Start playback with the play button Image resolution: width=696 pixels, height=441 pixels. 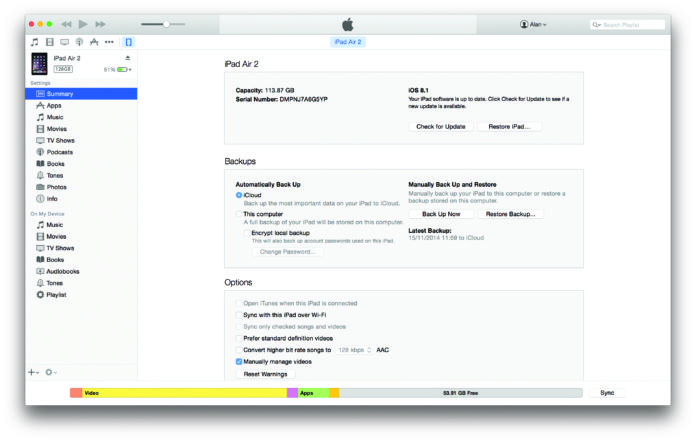[x=83, y=24]
